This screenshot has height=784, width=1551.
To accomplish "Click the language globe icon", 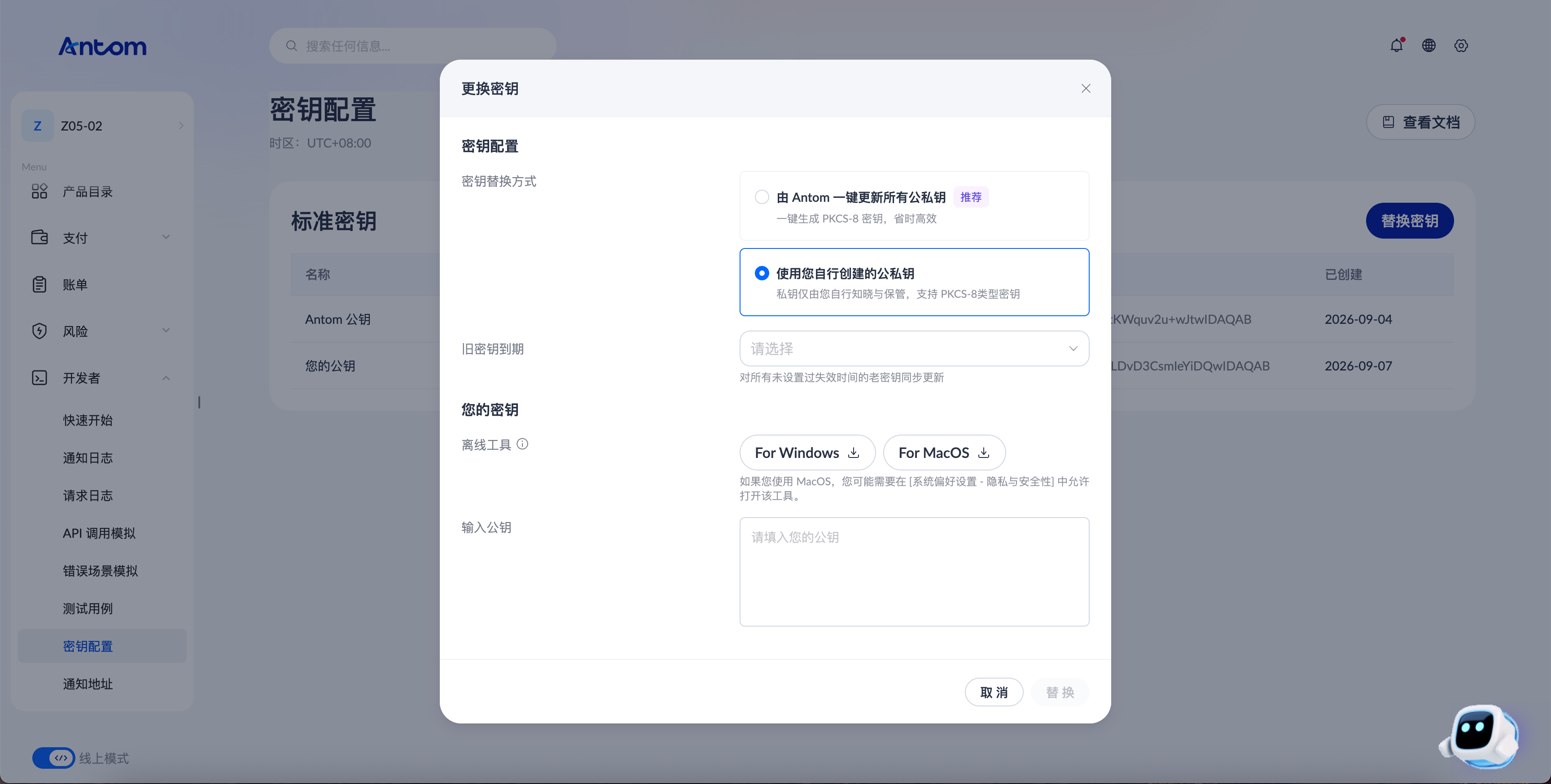I will [x=1429, y=46].
